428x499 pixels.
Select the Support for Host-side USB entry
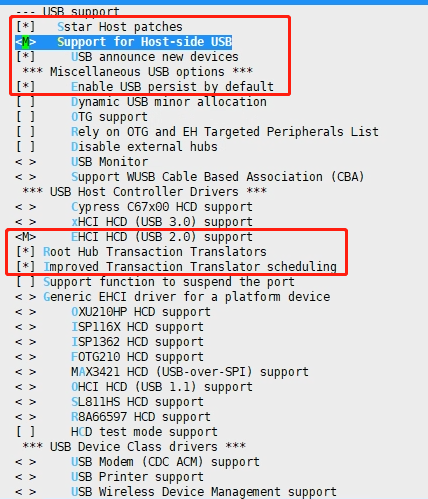[x=124, y=42]
